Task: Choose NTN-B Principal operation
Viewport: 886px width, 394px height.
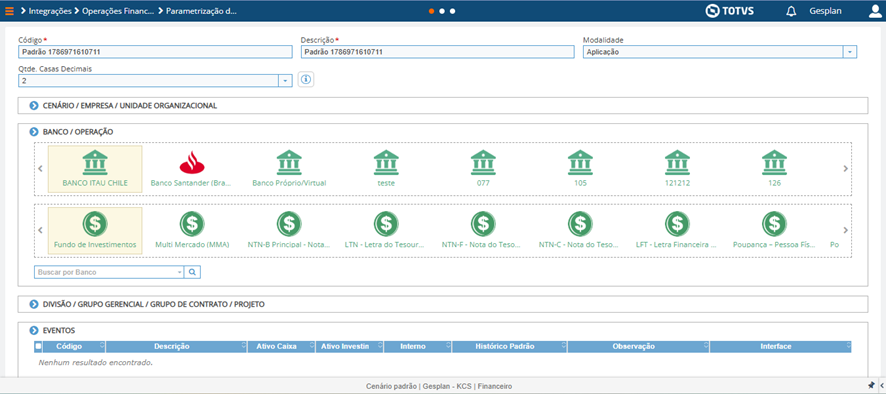Action: tap(289, 231)
